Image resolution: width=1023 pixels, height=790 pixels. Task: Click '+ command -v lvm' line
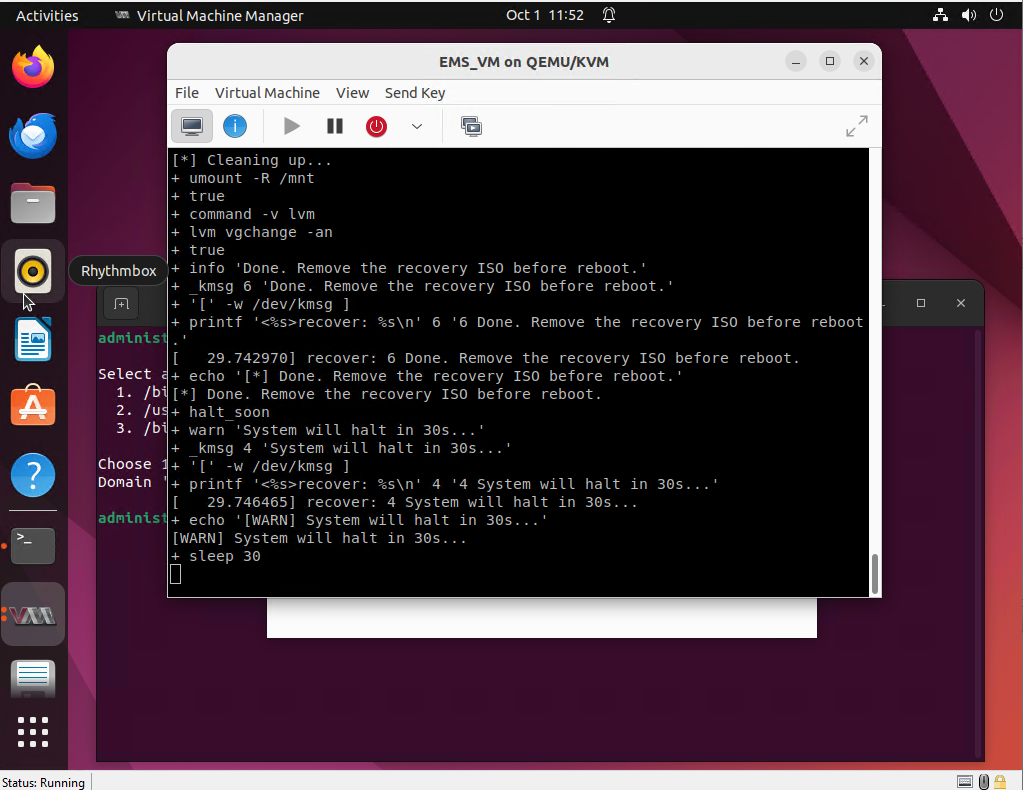pos(243,214)
